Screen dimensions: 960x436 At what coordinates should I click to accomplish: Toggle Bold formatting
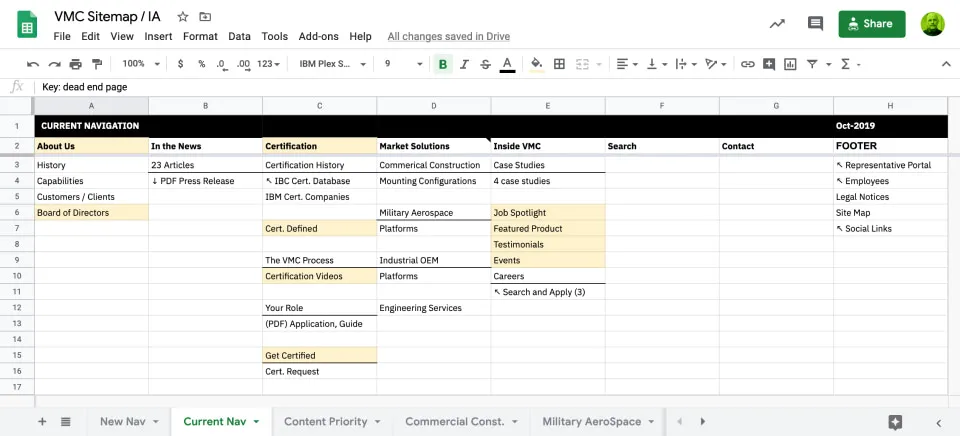(x=443, y=64)
